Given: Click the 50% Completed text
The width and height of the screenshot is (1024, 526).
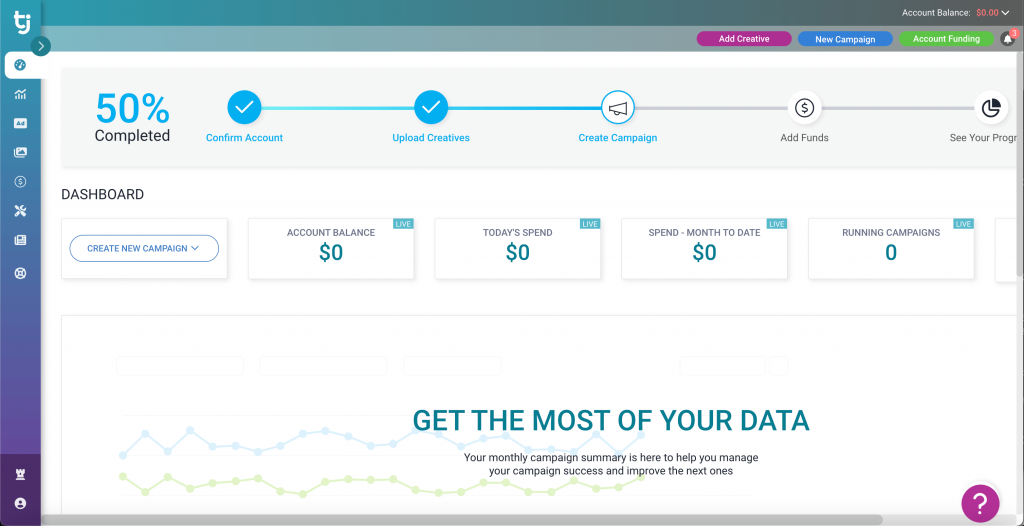Looking at the screenshot, I should pos(133,117).
